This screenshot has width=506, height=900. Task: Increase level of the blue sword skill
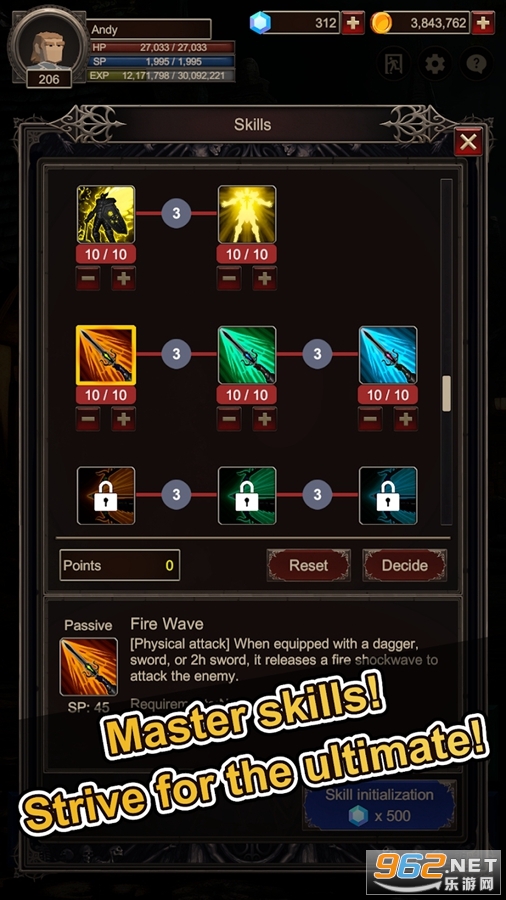[406, 419]
